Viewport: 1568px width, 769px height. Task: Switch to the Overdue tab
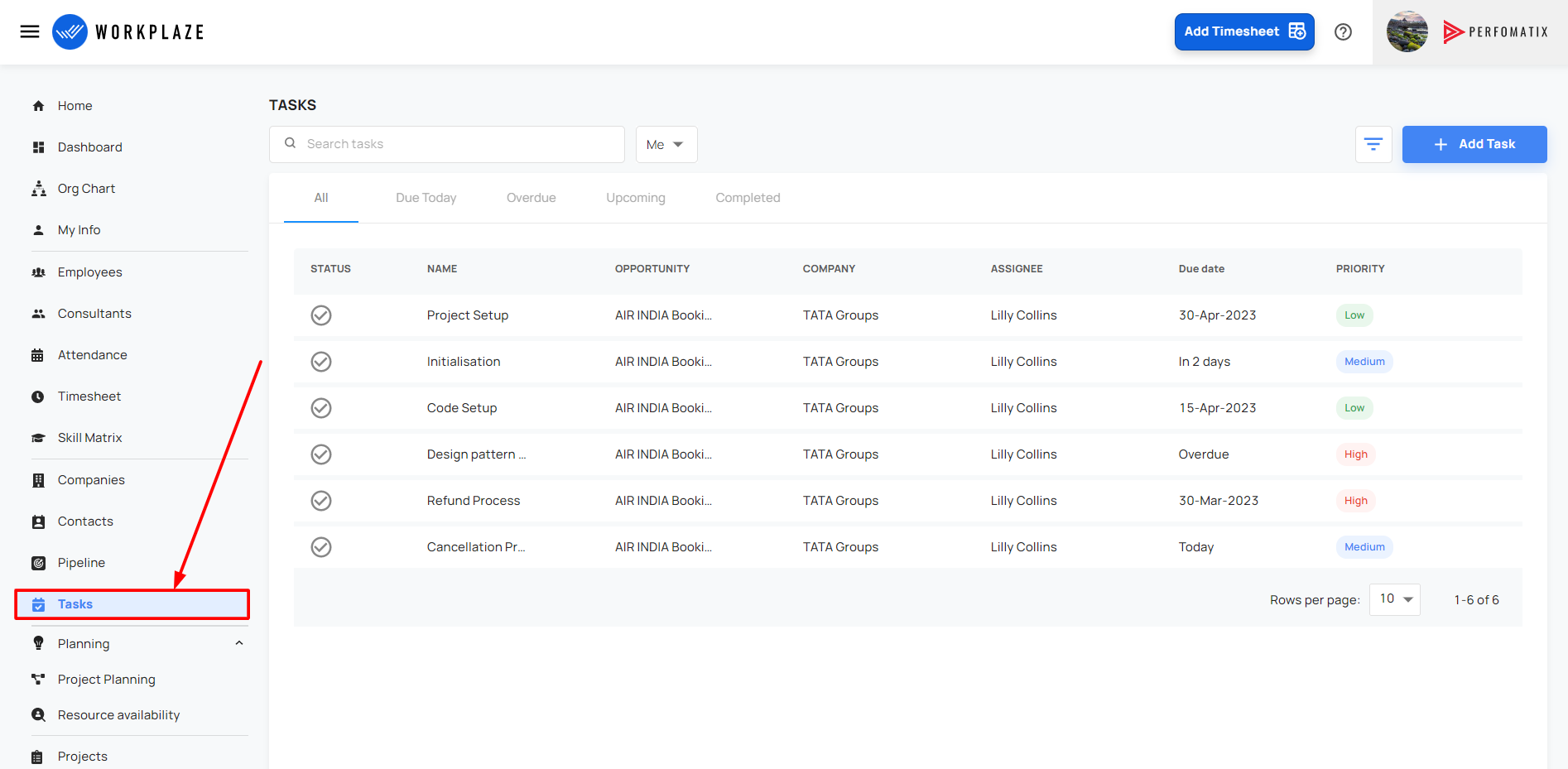531,198
